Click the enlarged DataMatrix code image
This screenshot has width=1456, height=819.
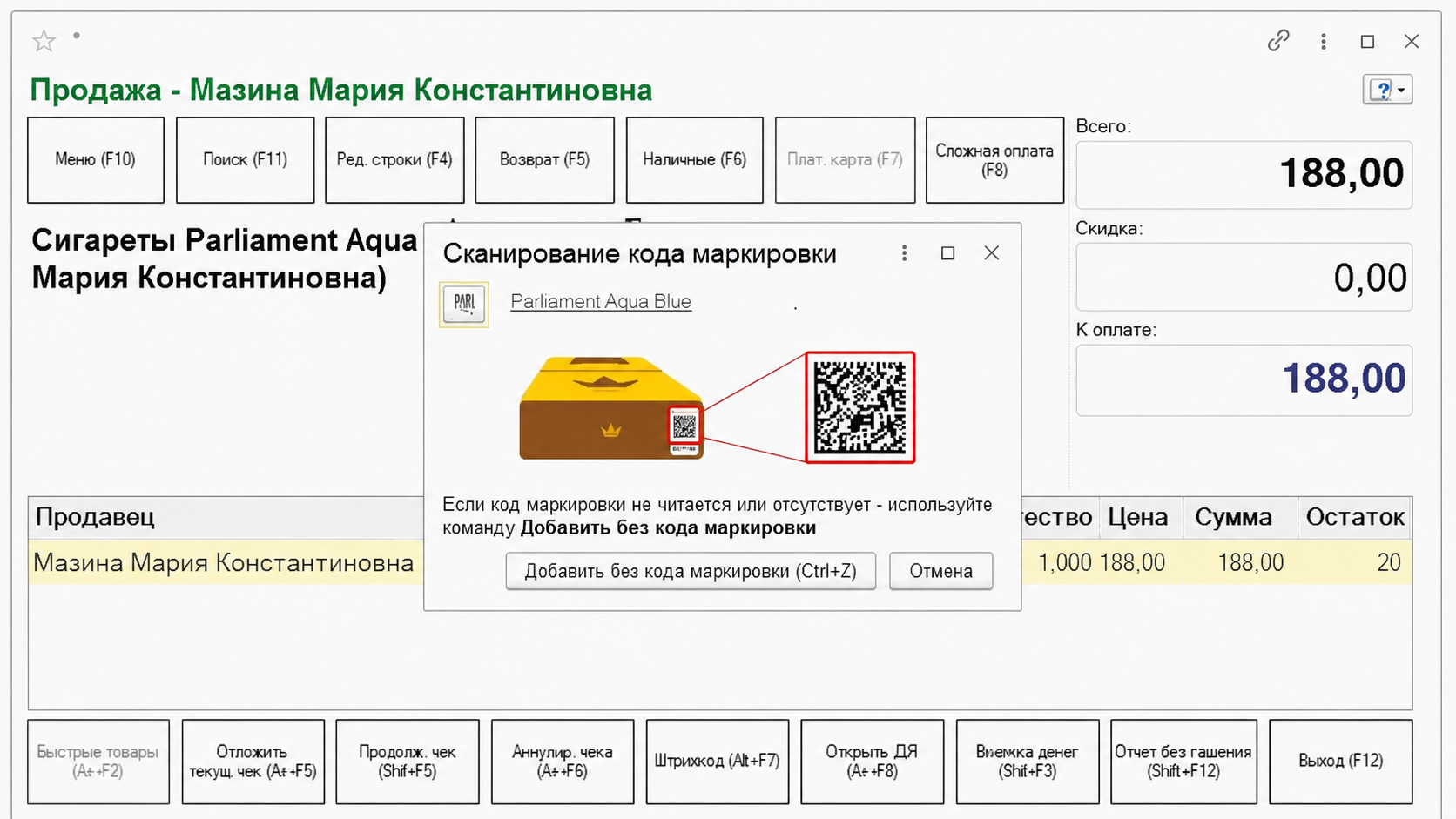860,407
